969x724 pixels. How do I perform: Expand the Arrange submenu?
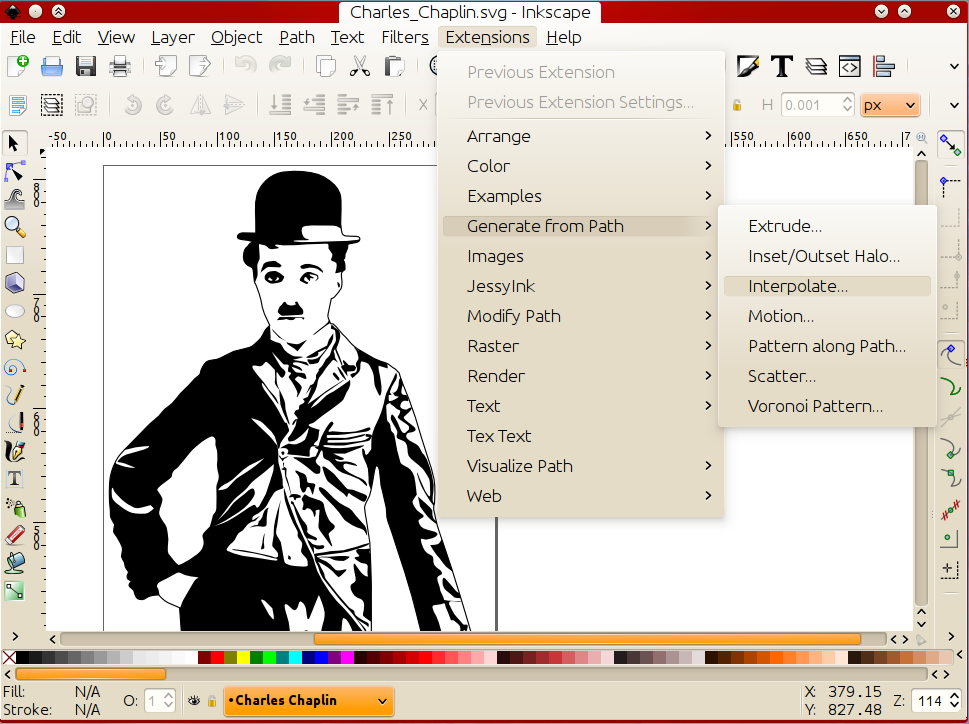[x=583, y=136]
